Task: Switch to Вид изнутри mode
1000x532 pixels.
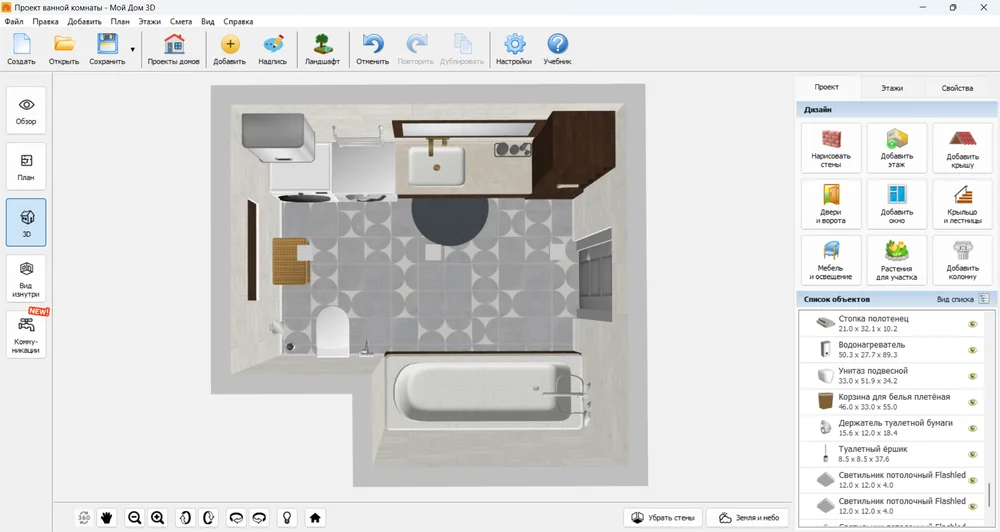Action: 26,279
